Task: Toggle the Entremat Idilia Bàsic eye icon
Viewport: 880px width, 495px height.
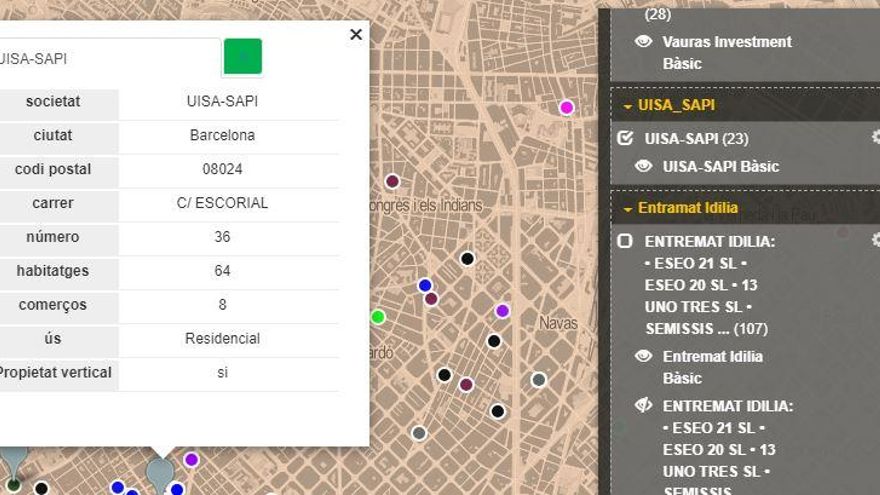Action: click(644, 356)
